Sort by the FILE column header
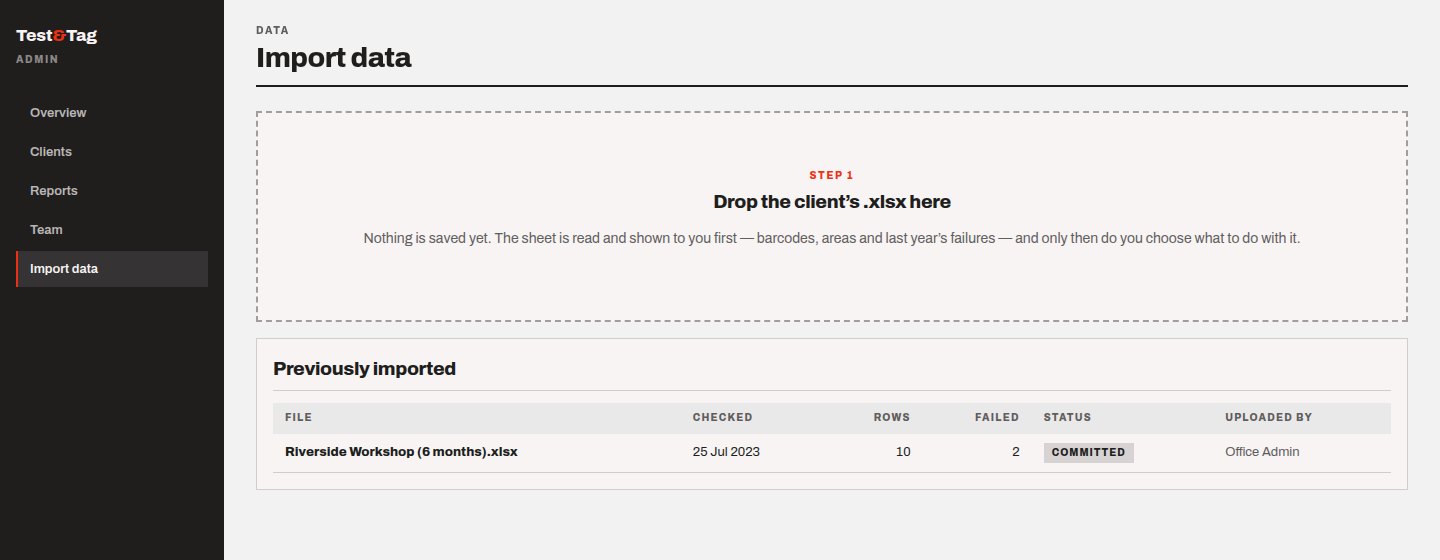The width and height of the screenshot is (1440, 560). point(299,417)
